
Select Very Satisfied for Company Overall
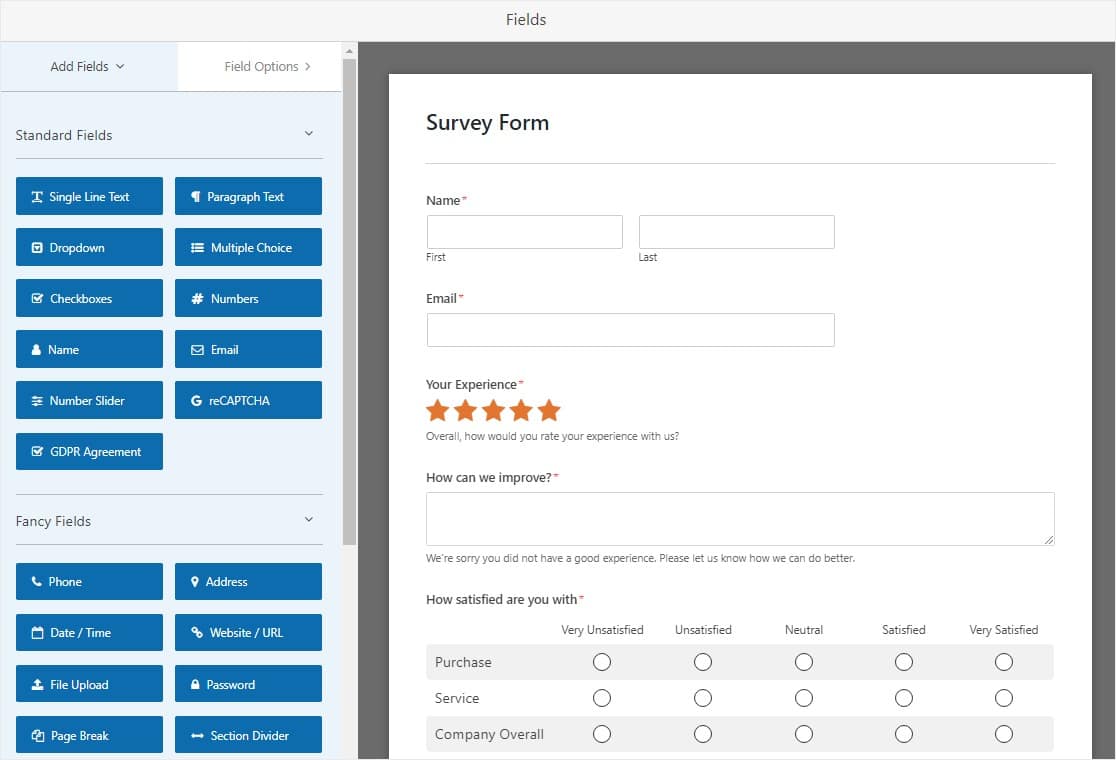1004,734
